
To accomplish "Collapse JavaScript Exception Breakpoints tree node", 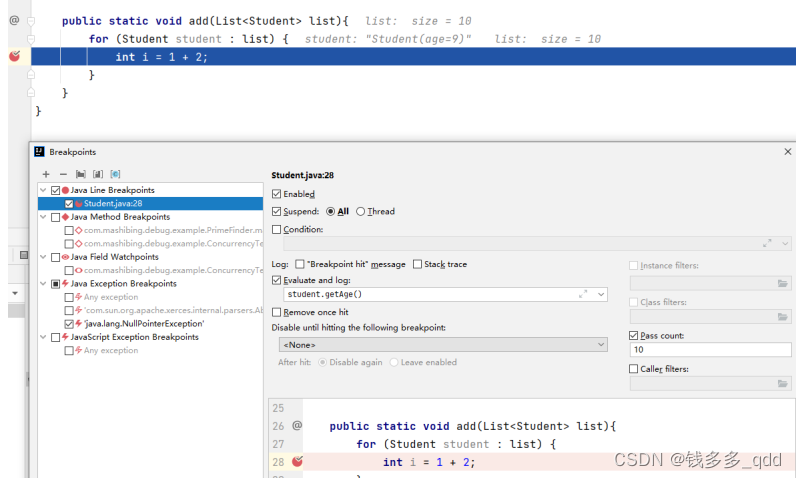I will [x=44, y=337].
